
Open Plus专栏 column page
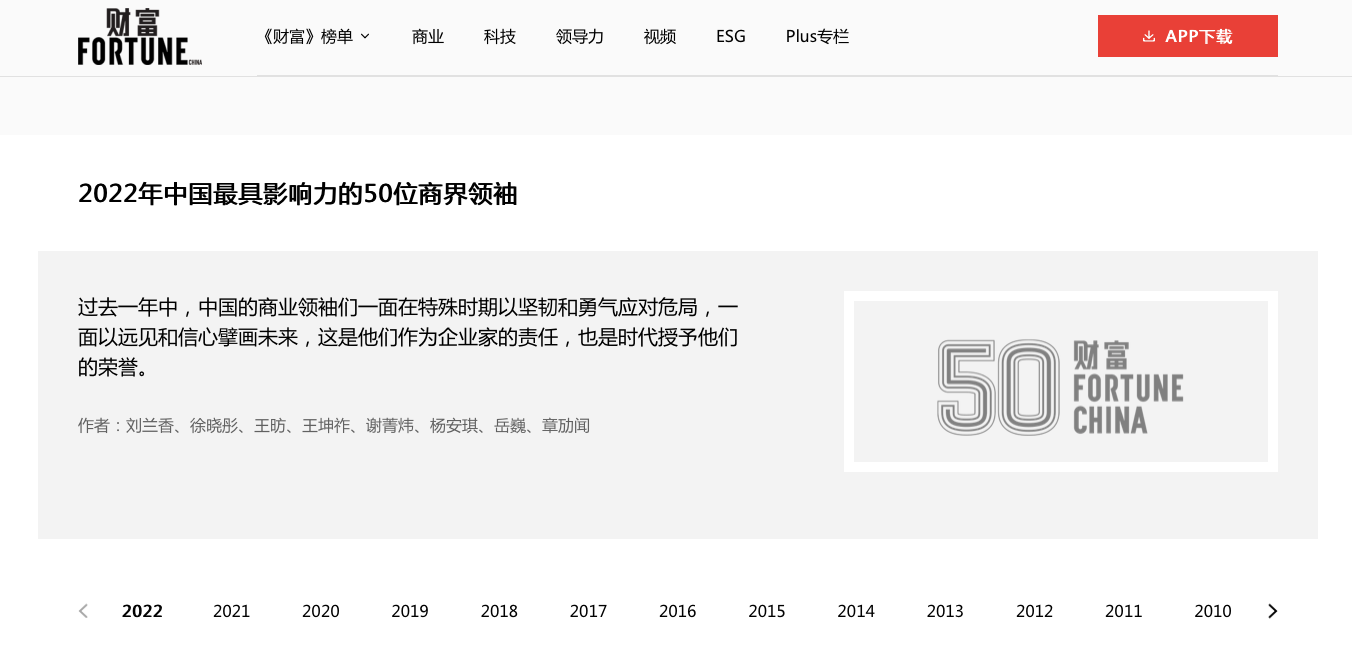pyautogui.click(x=817, y=37)
